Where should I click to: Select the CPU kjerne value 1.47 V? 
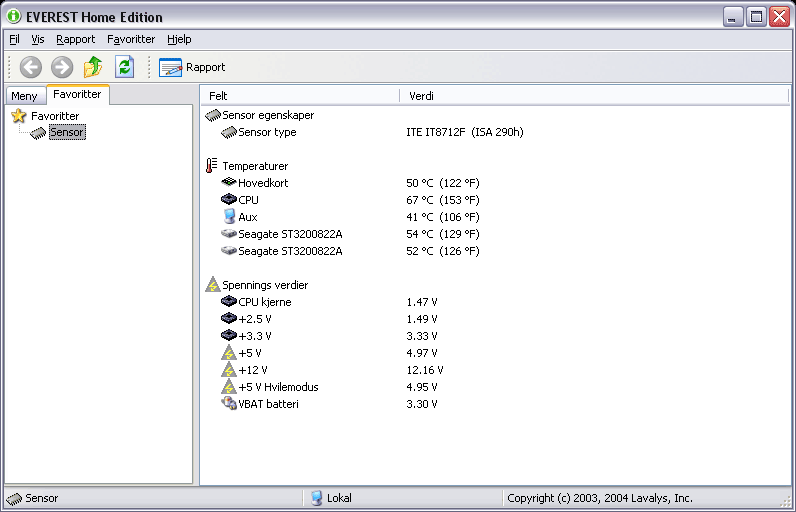click(422, 302)
